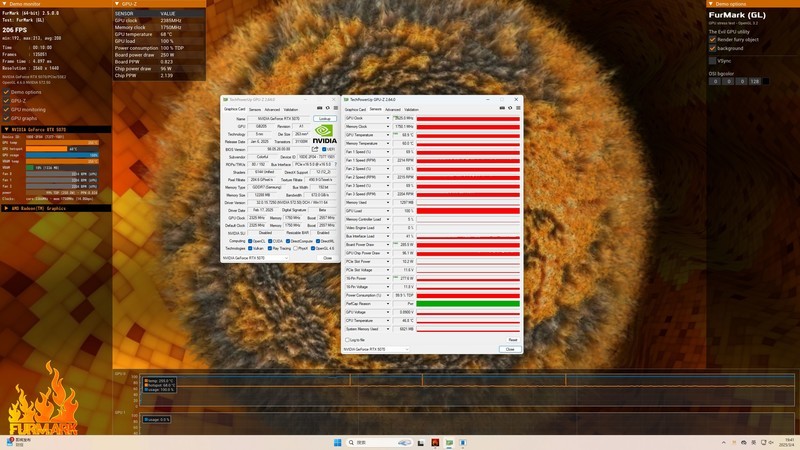Click first OSI bgcolor value field
The image size is (800, 450).
[715, 81]
